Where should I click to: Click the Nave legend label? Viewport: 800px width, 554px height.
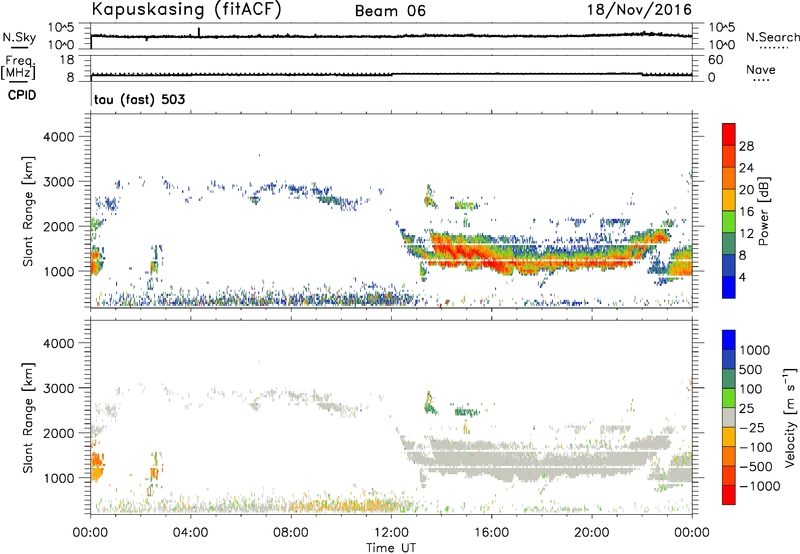click(761, 69)
